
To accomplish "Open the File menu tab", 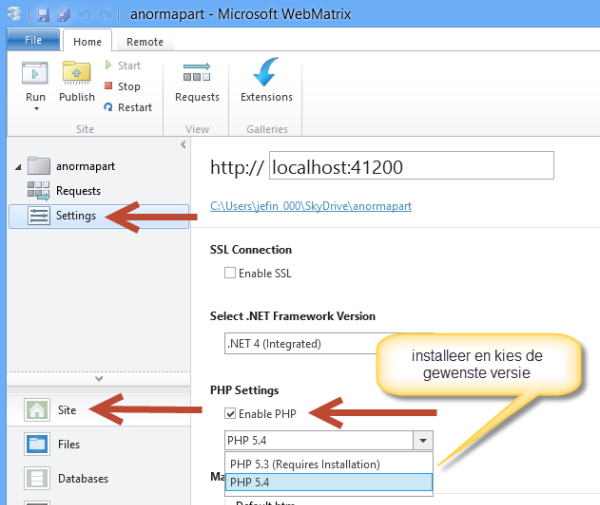I will coord(33,40).
